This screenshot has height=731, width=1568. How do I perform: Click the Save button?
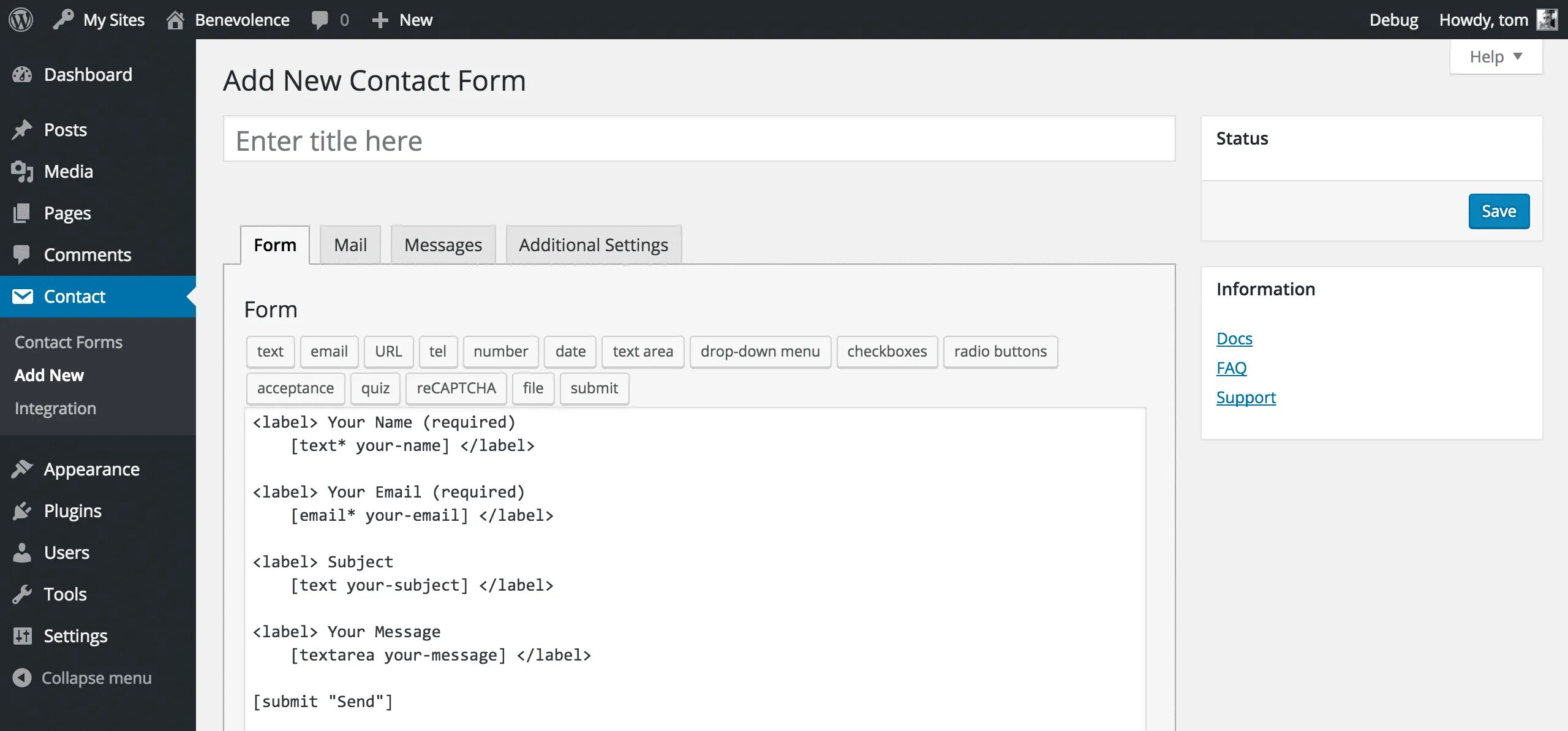pyautogui.click(x=1499, y=211)
